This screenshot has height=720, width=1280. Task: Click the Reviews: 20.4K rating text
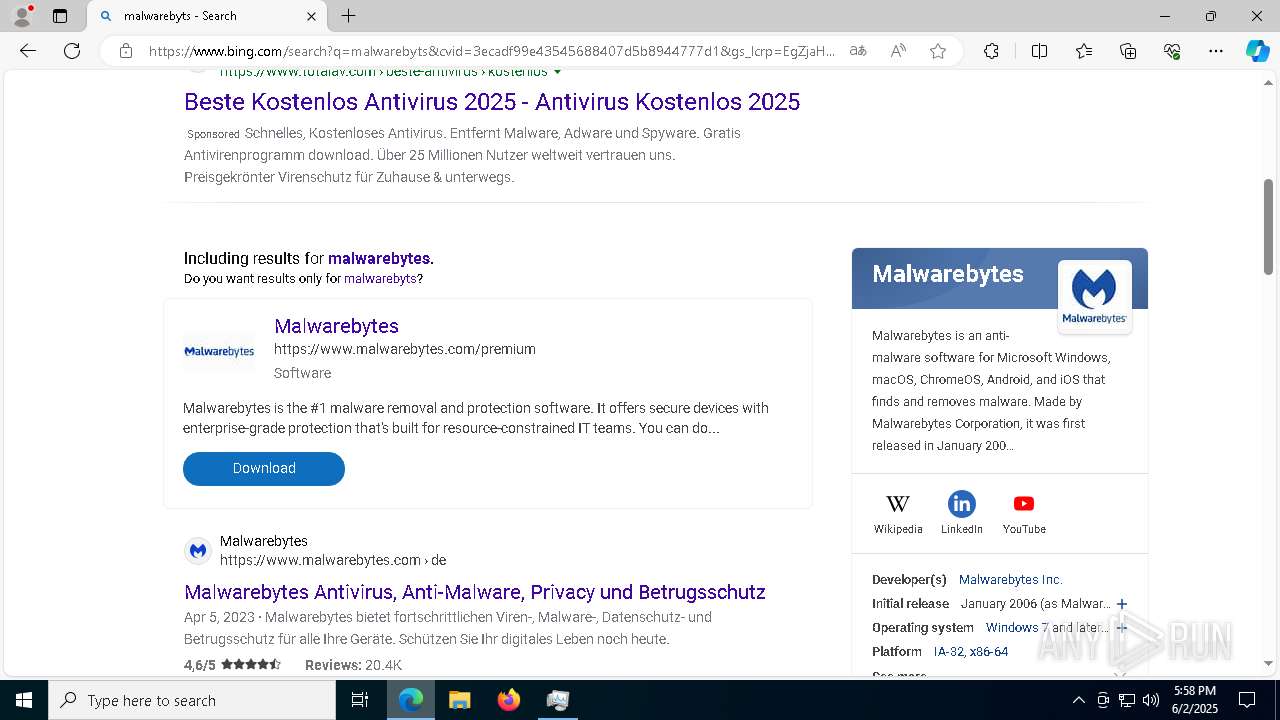[x=353, y=665]
